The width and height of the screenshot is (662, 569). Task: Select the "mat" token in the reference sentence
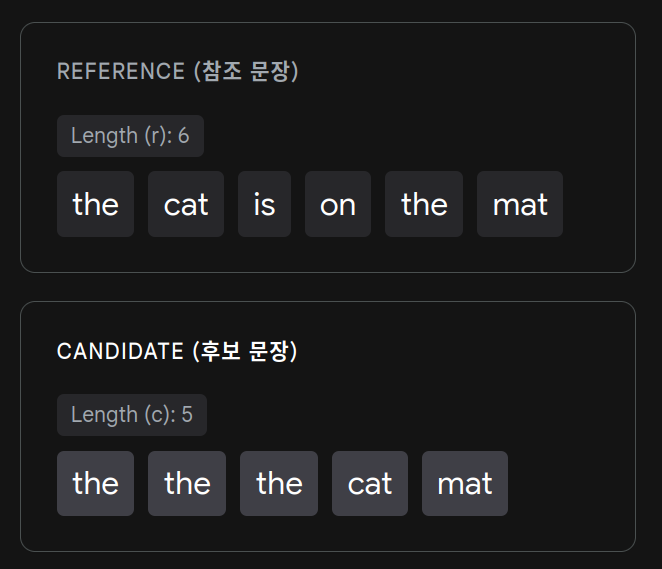(x=520, y=204)
